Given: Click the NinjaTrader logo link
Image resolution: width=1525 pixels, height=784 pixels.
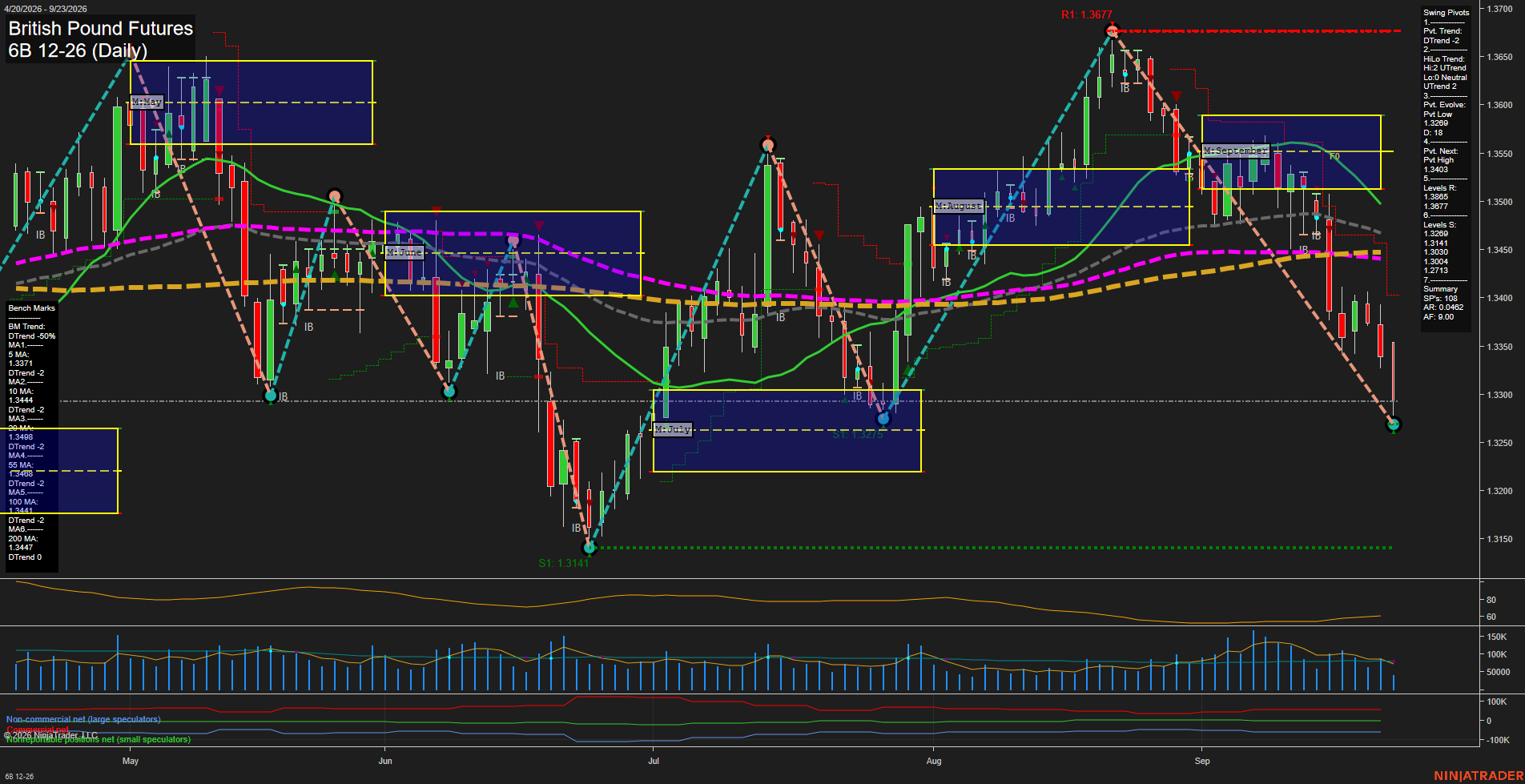Looking at the screenshot, I should click(x=1479, y=776).
